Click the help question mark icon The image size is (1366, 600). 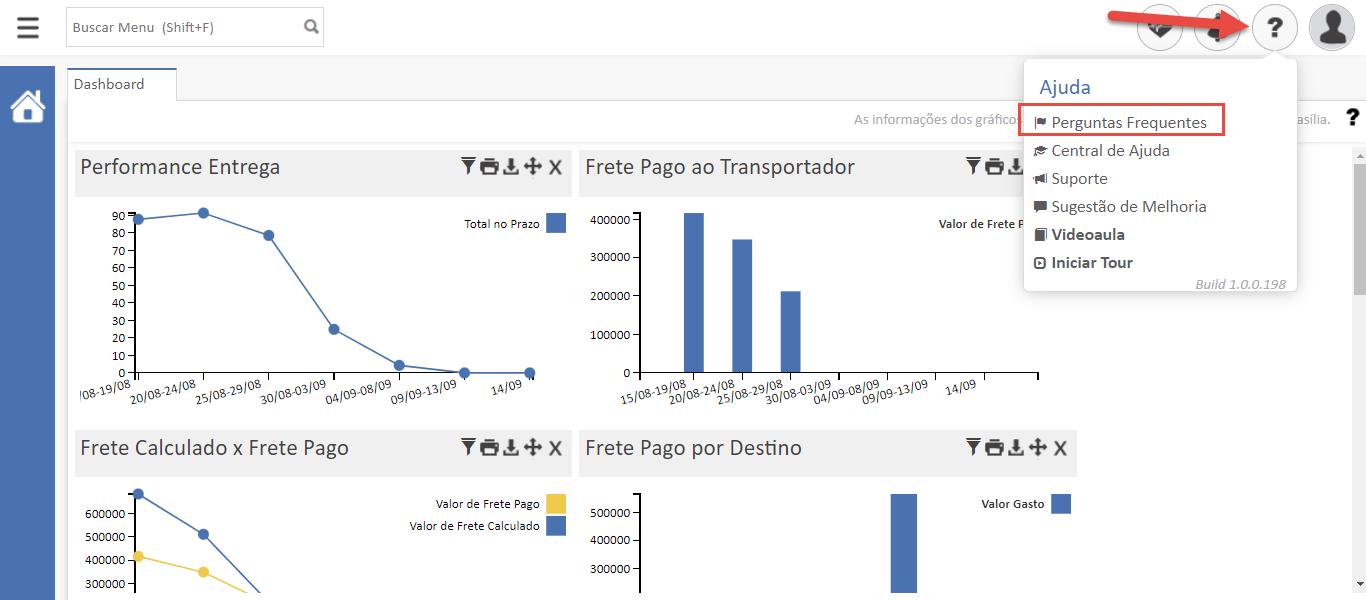pyautogui.click(x=1274, y=28)
